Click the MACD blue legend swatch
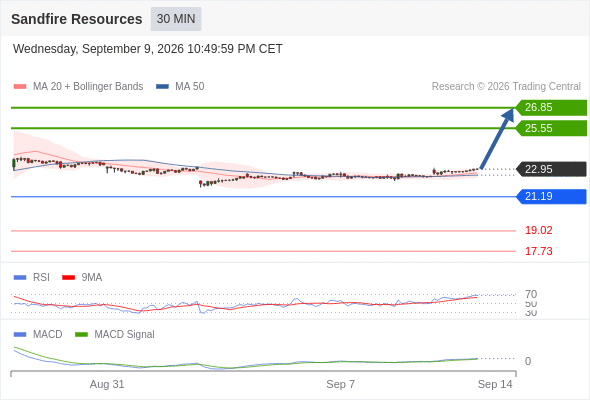590x400 pixels. click(x=20, y=335)
